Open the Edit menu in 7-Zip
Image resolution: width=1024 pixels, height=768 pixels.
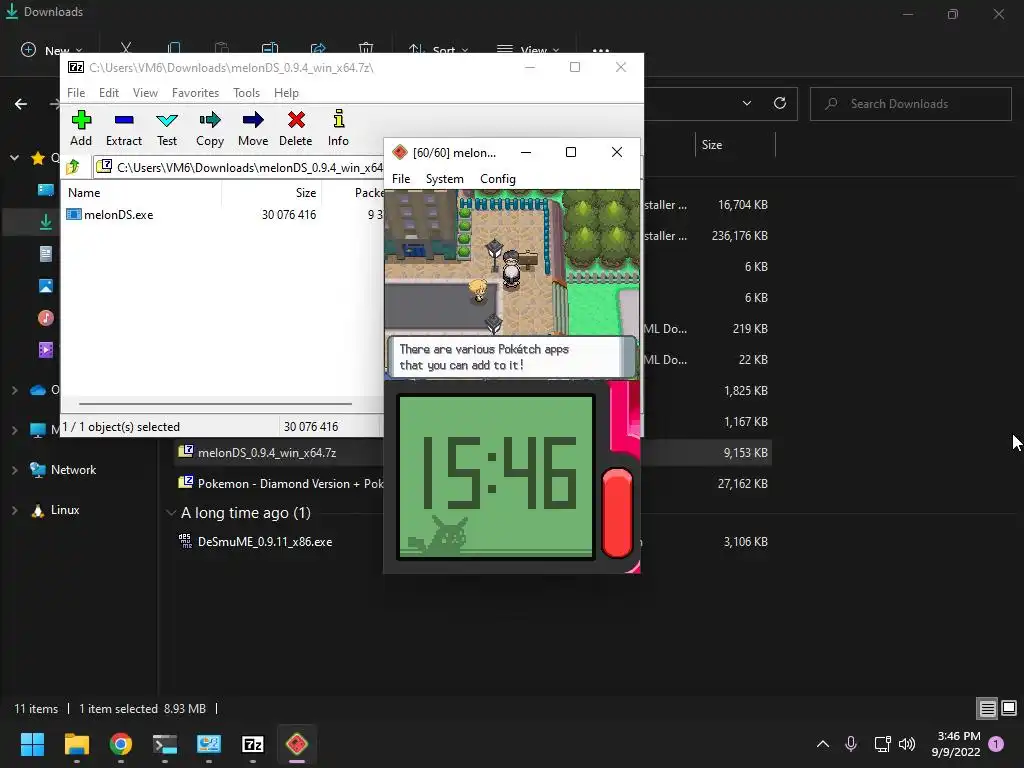coord(108,93)
